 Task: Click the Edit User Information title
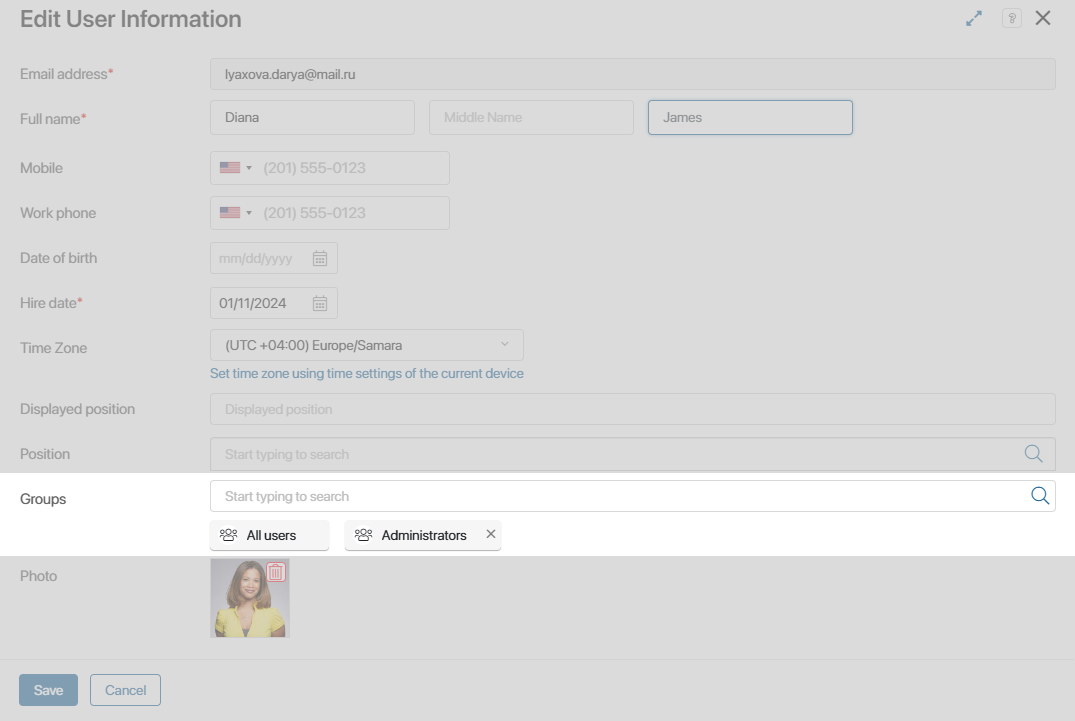coord(131,19)
